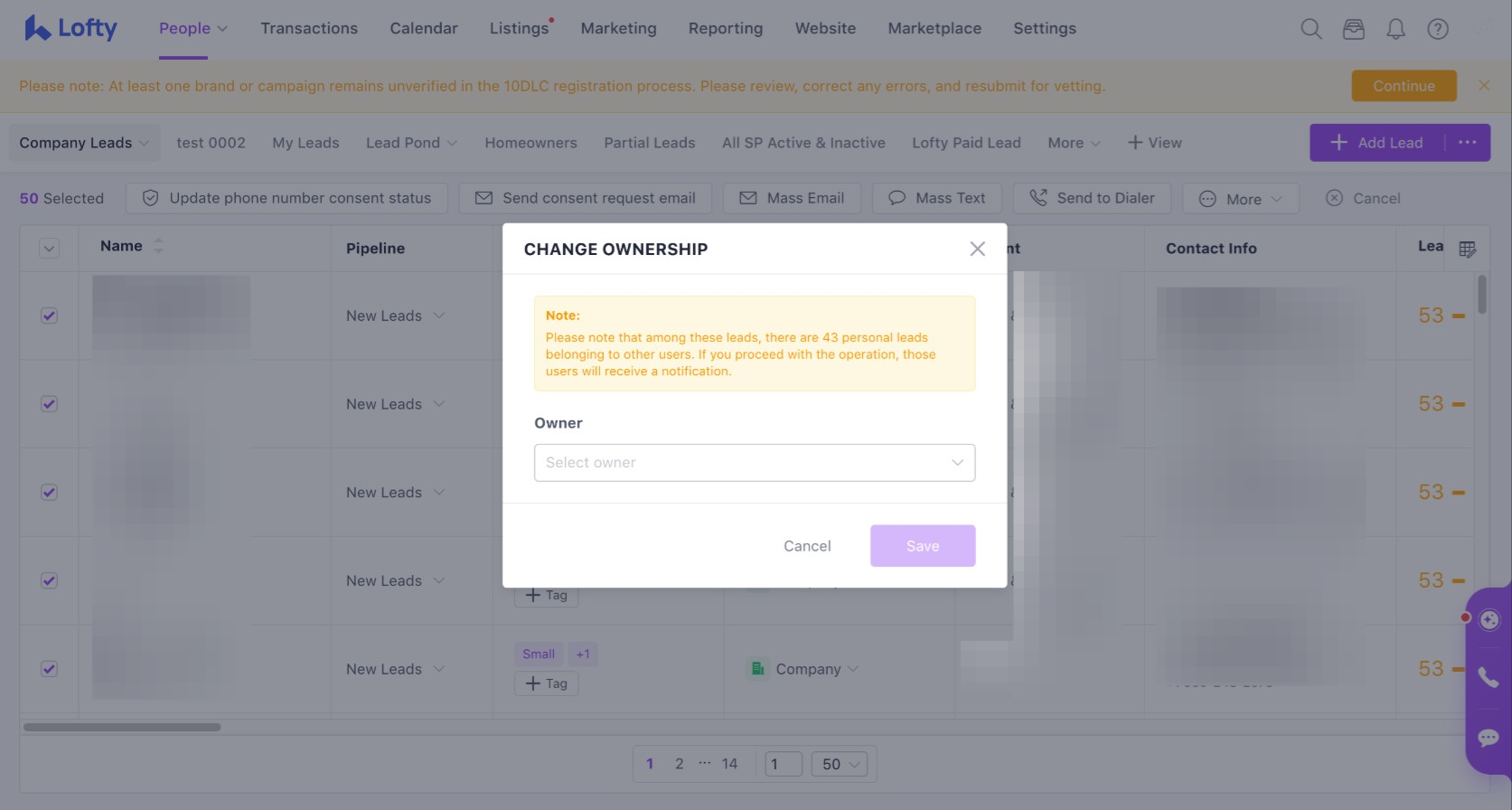Click the inbox tray icon in header

(1353, 29)
